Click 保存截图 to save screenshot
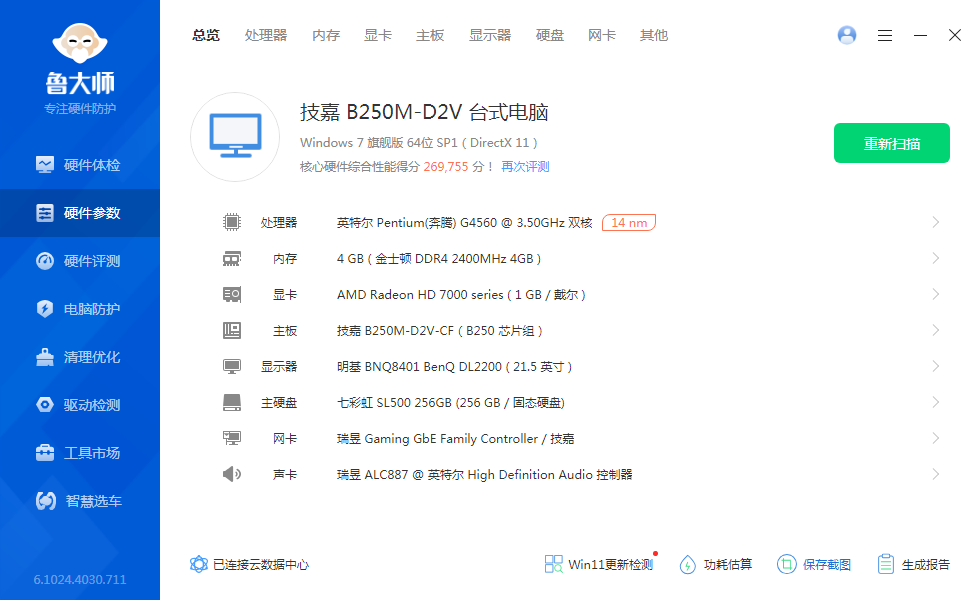The width and height of the screenshot is (980, 600). click(814, 564)
